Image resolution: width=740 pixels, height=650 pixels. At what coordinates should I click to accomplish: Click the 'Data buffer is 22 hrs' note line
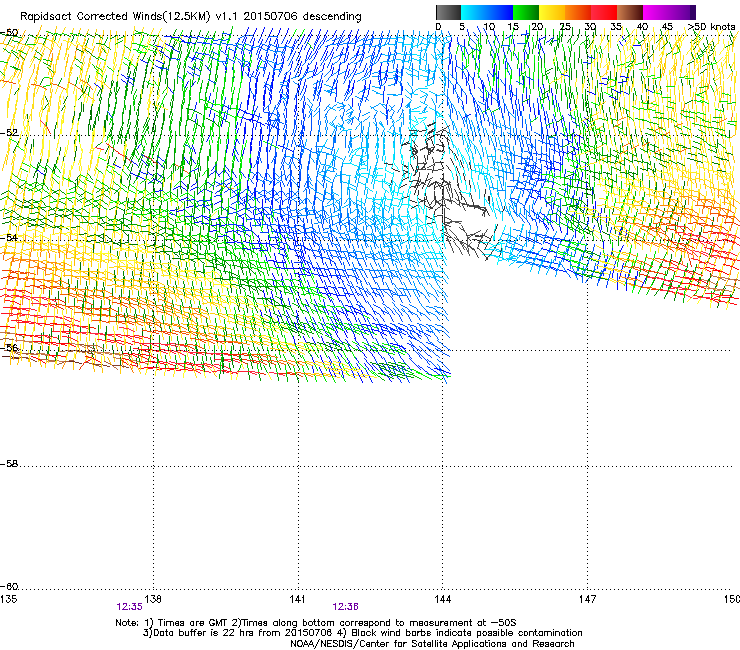pyautogui.click(x=362, y=633)
